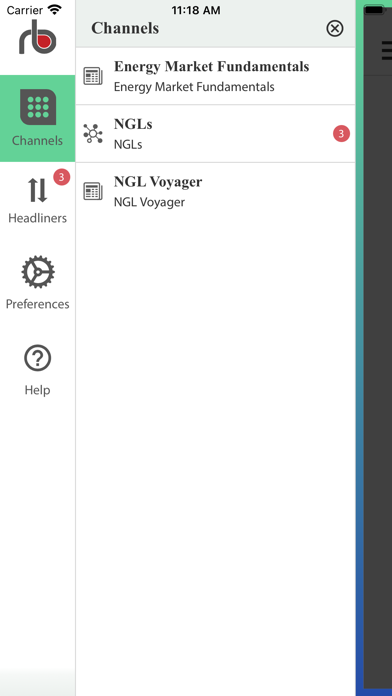Tap the NGLs network icon
392x696 pixels.
[x=93, y=134]
